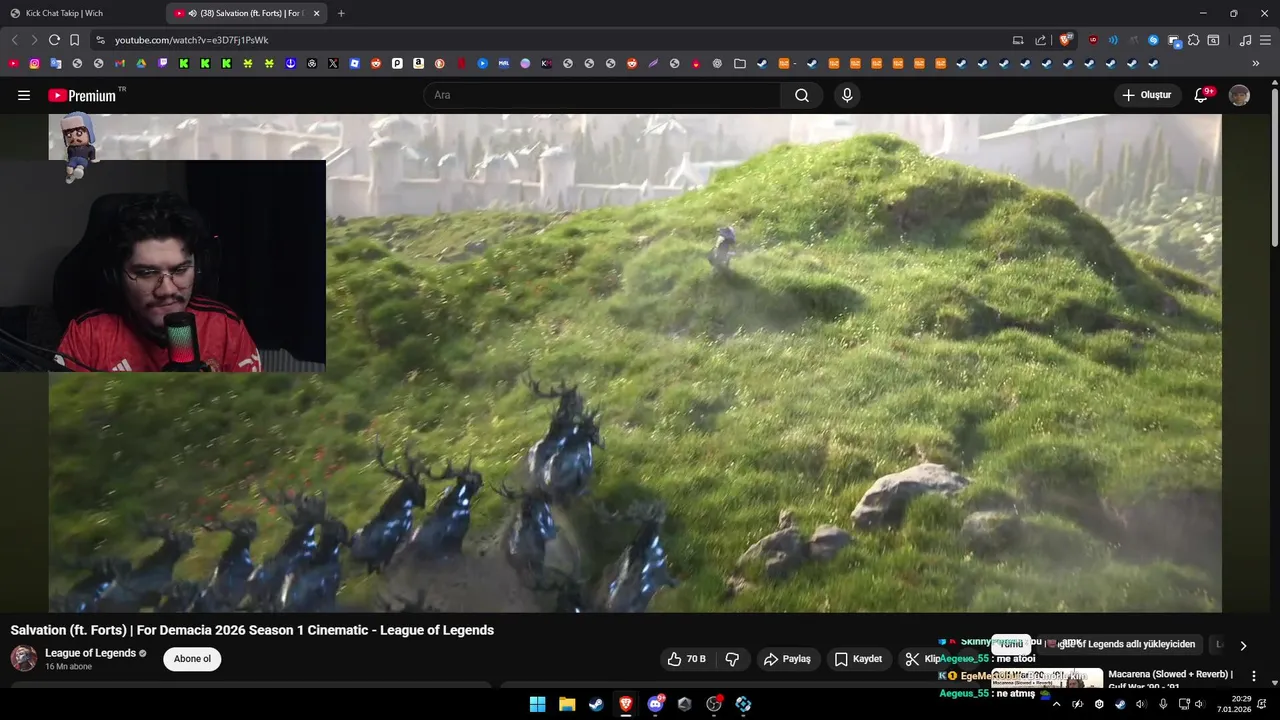Click the share page icon in address bar

1040,40
